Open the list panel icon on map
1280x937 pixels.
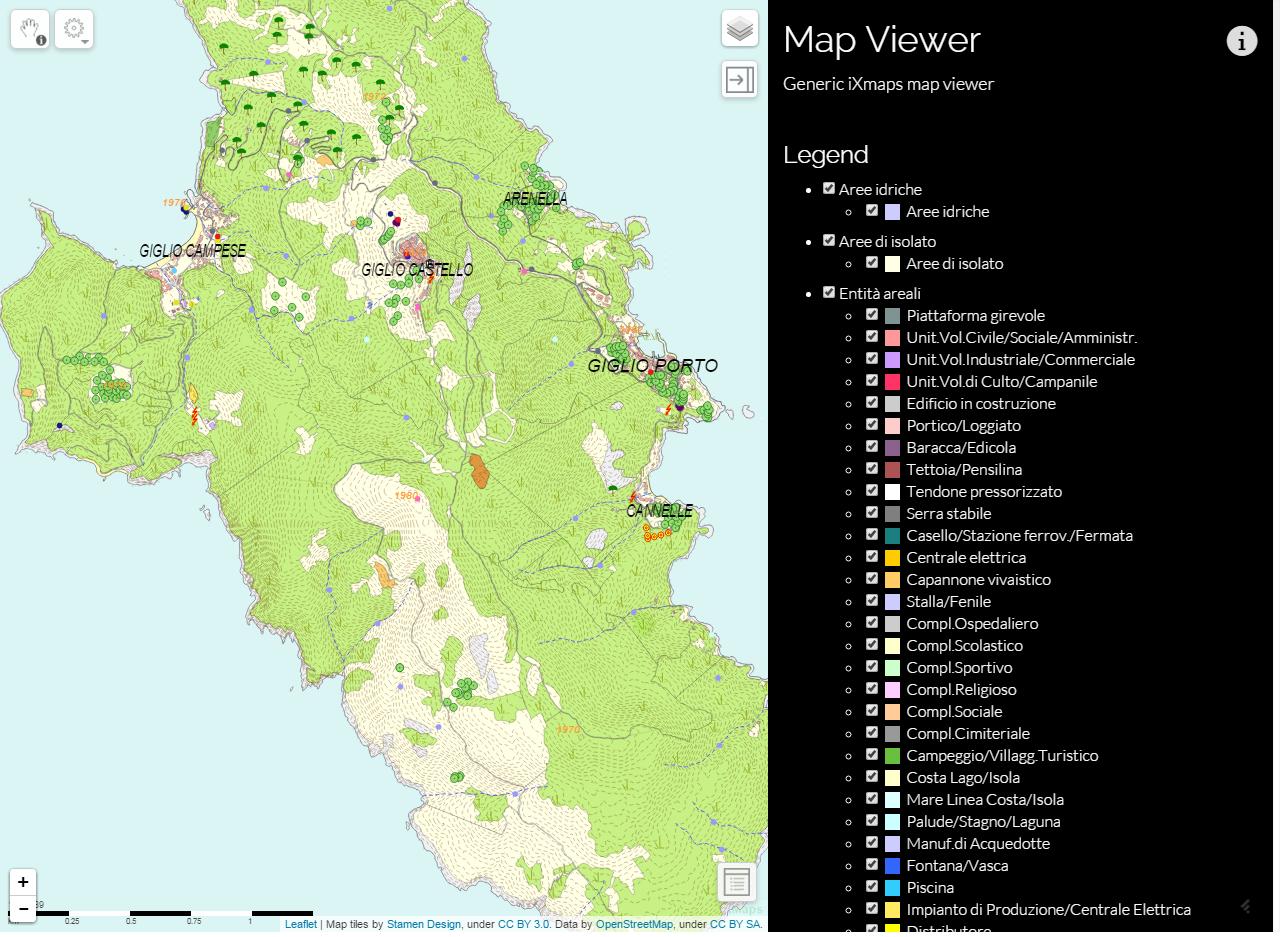pyautogui.click(x=736, y=882)
